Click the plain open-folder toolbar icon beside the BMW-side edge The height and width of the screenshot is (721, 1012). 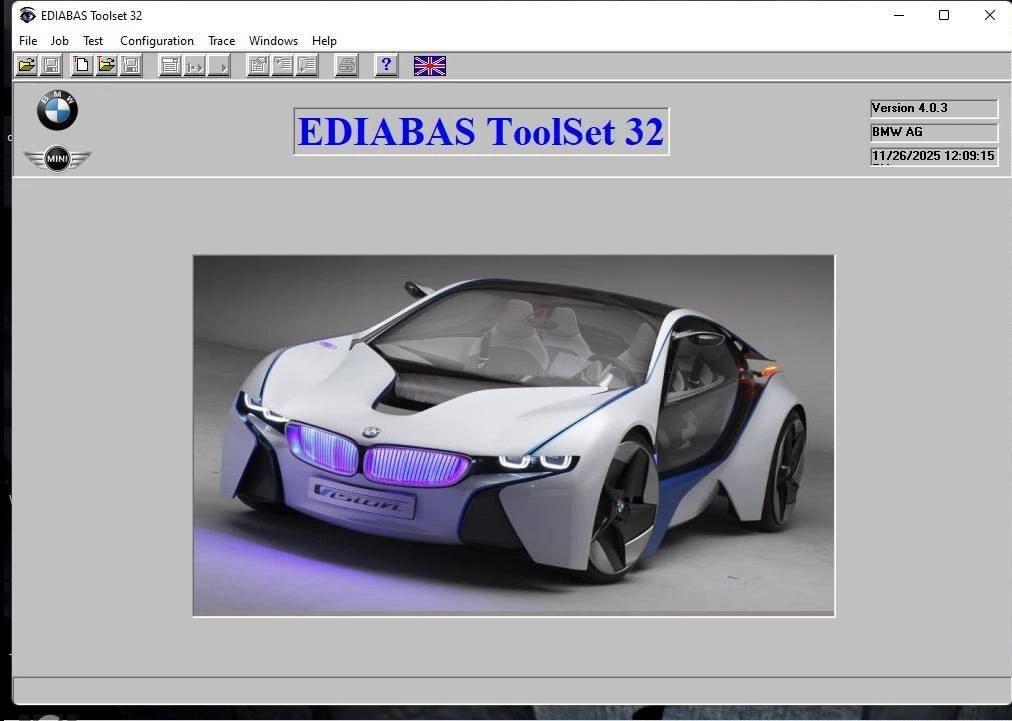[26, 65]
